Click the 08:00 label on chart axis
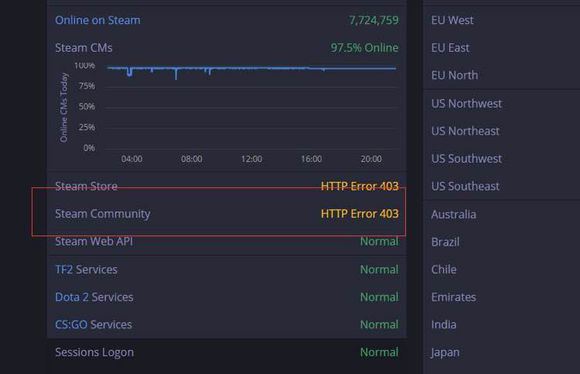The width and height of the screenshot is (580, 374). click(x=192, y=159)
